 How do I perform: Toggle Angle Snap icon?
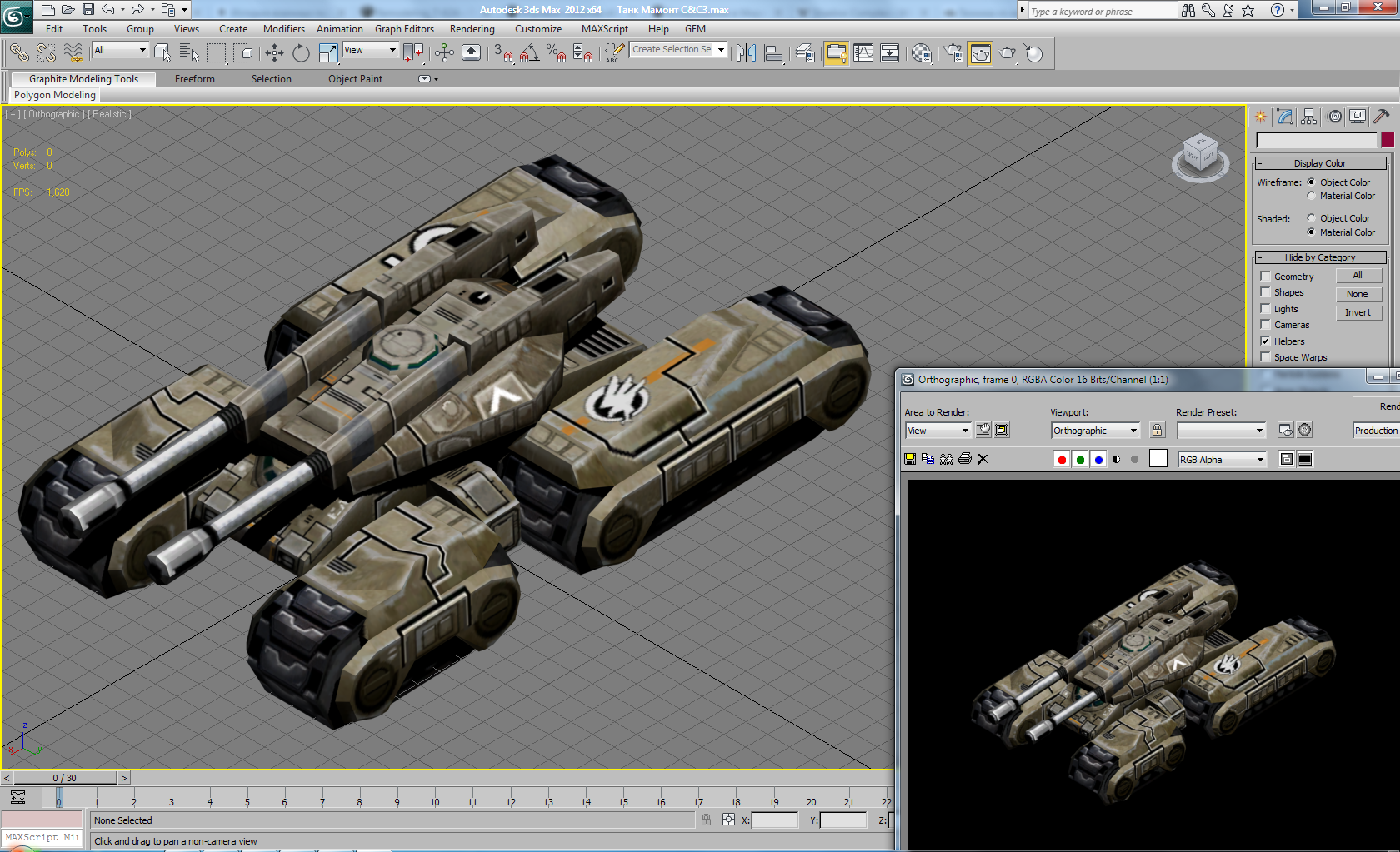[529, 53]
